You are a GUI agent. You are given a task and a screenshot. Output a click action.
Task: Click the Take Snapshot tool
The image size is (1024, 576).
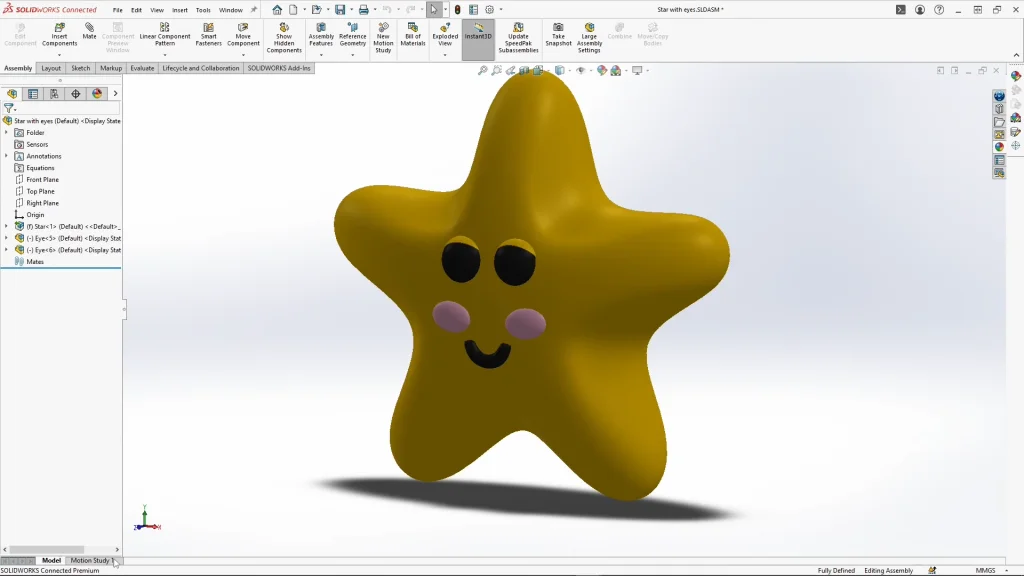pos(556,33)
